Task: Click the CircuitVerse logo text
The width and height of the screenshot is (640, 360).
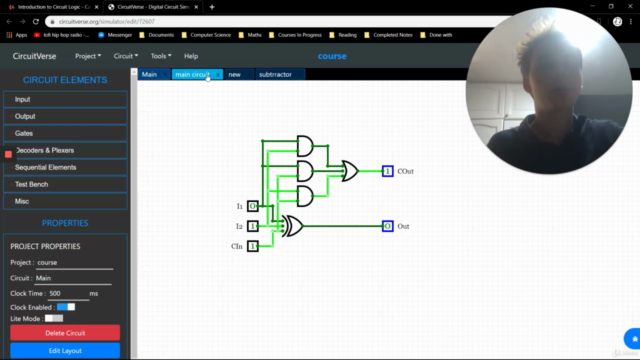Action: tap(34, 56)
